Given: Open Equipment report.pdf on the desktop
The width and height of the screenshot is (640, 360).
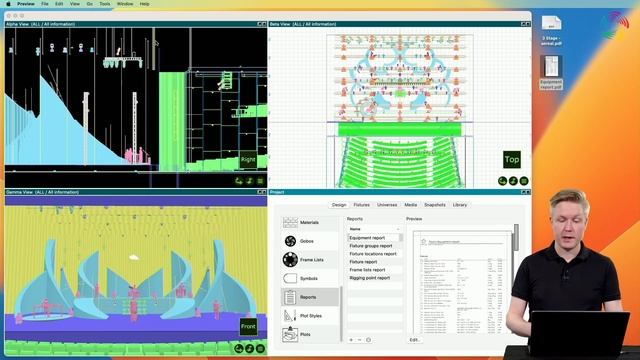Looking at the screenshot, I should (x=551, y=73).
